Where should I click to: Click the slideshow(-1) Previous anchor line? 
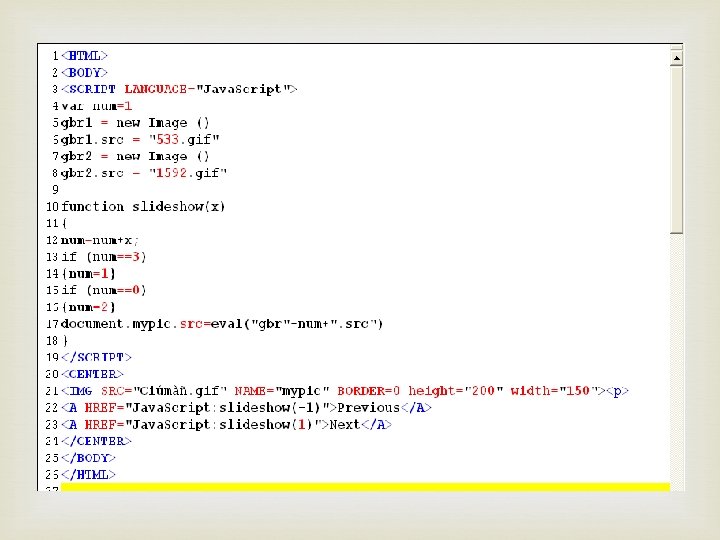(x=246, y=408)
